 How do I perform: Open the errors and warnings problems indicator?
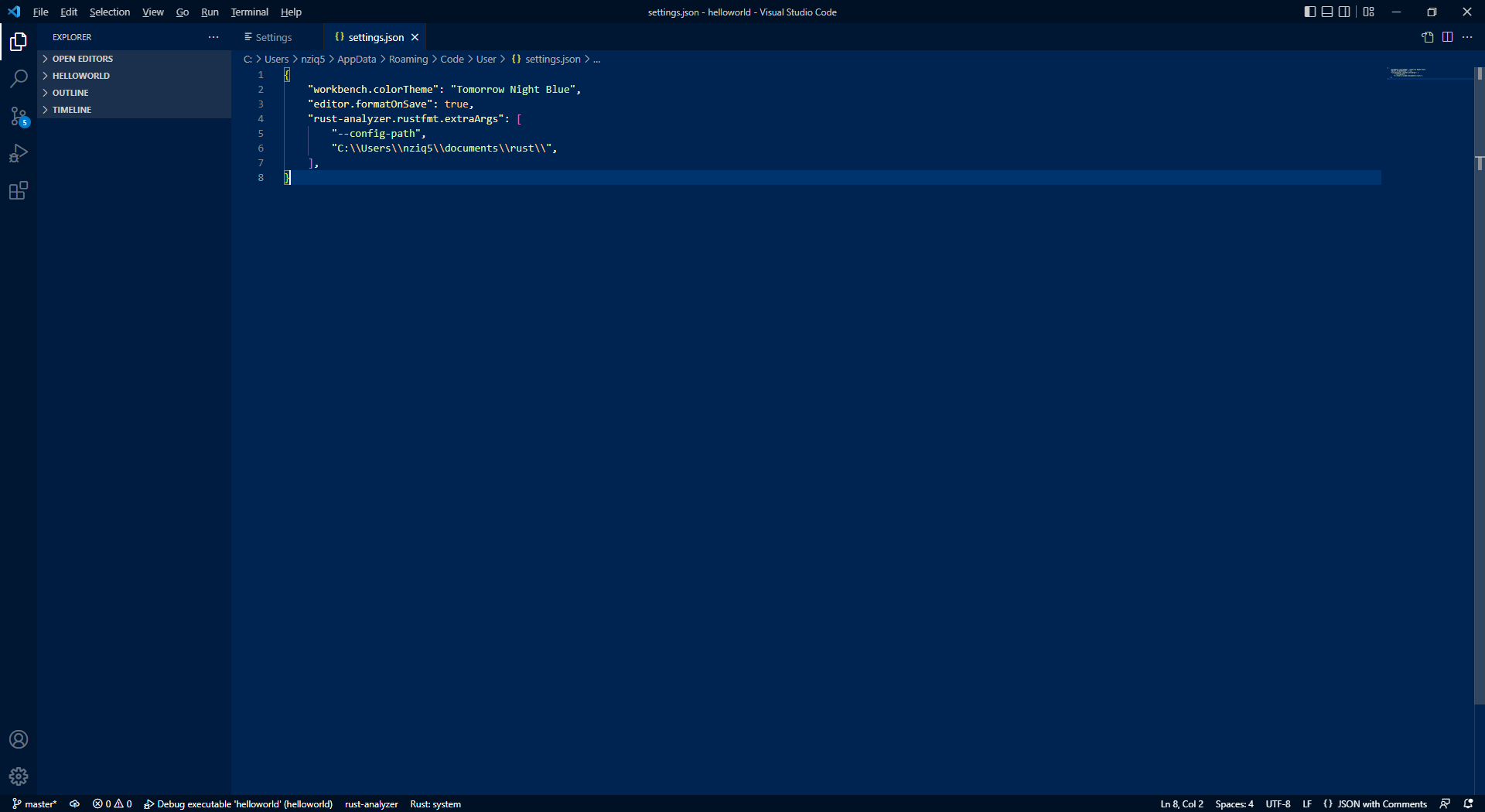(112, 804)
